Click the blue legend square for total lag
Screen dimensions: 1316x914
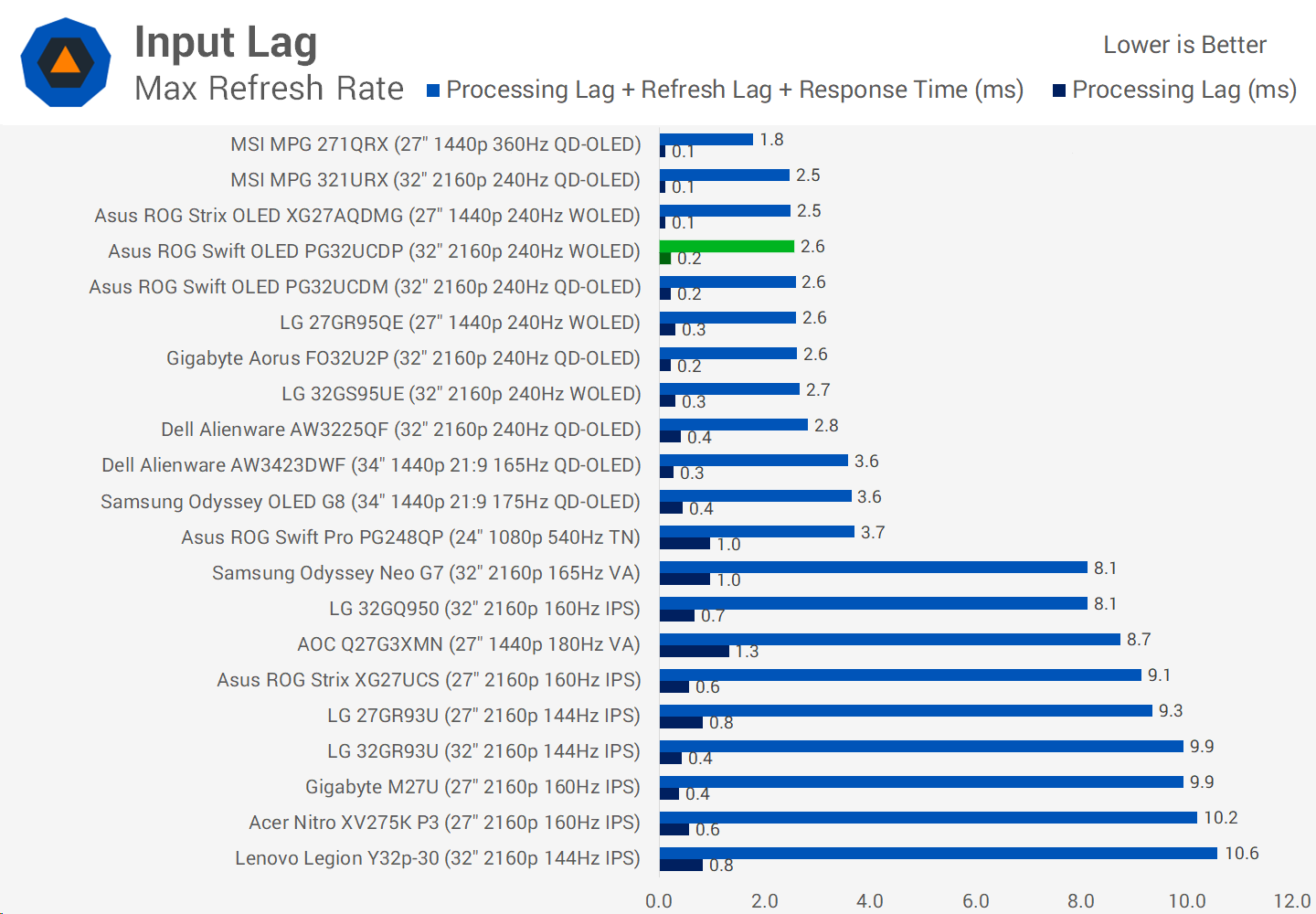pos(433,90)
